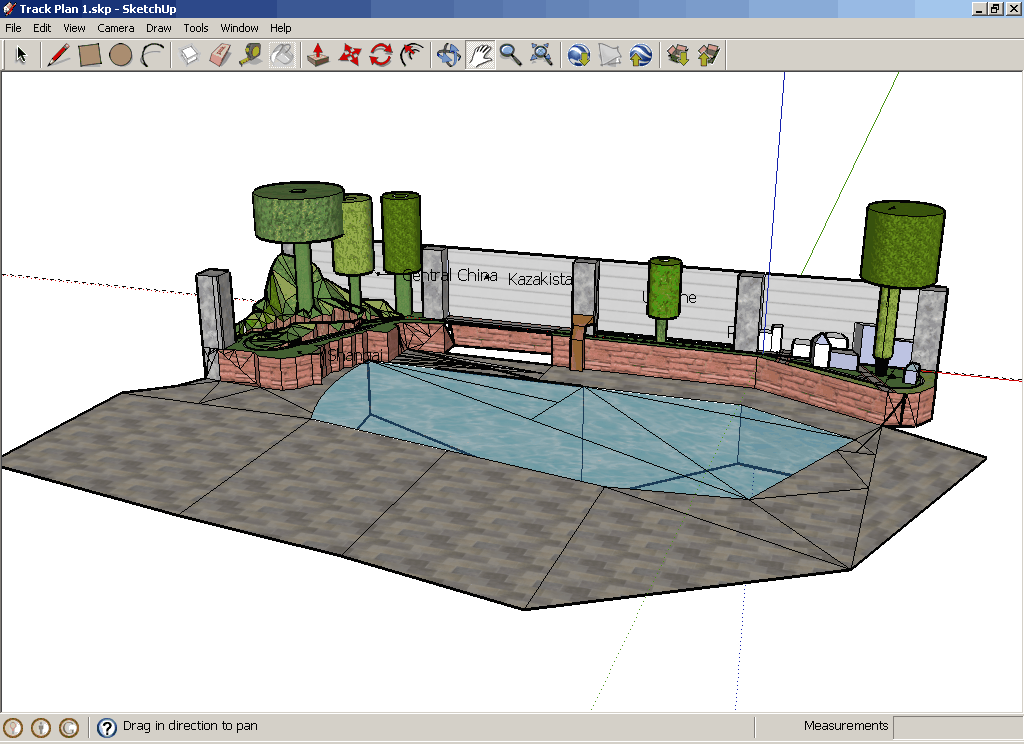Restore down the SketchUp window
This screenshot has width=1024, height=744.
995,9
